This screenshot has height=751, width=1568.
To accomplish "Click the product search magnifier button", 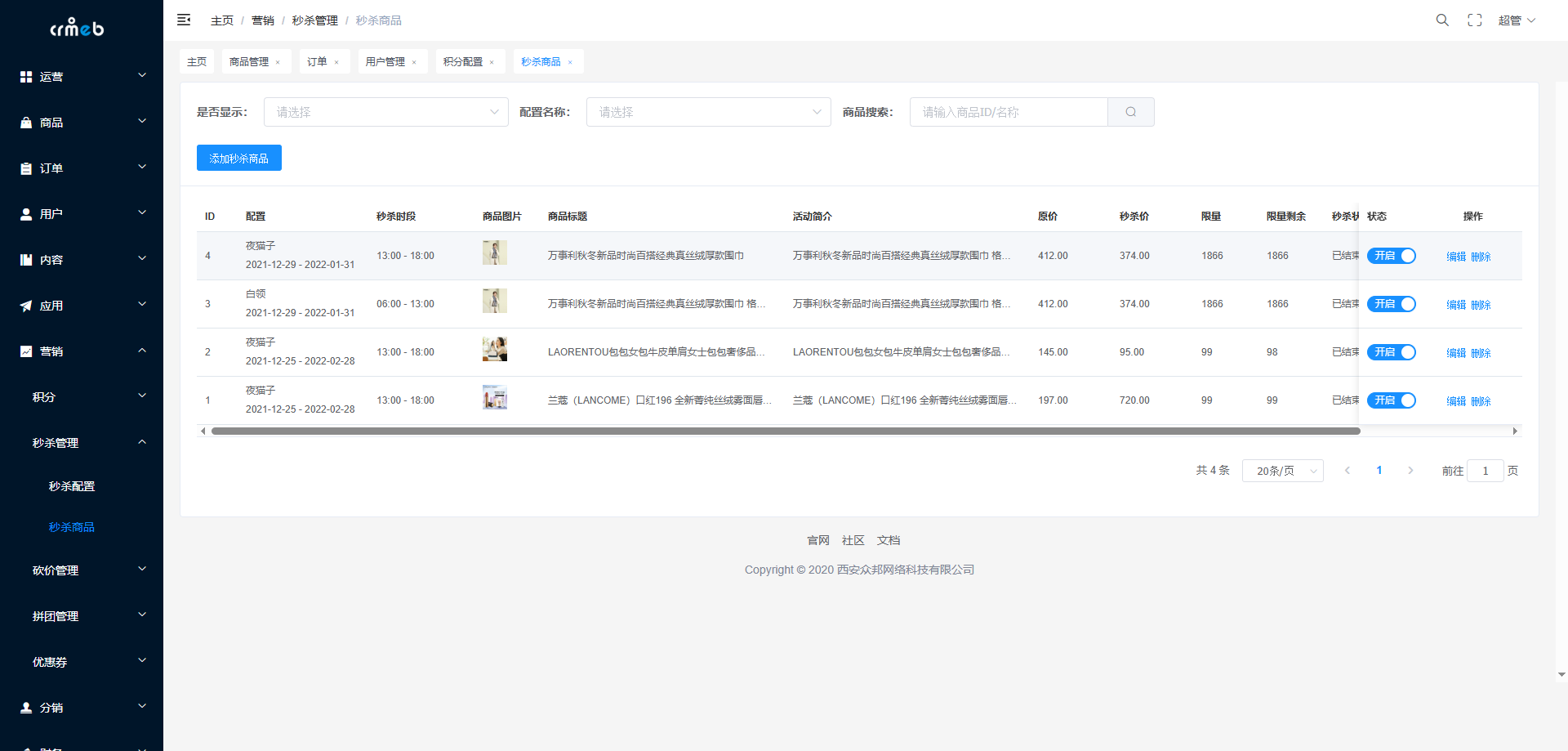I will coord(1131,112).
